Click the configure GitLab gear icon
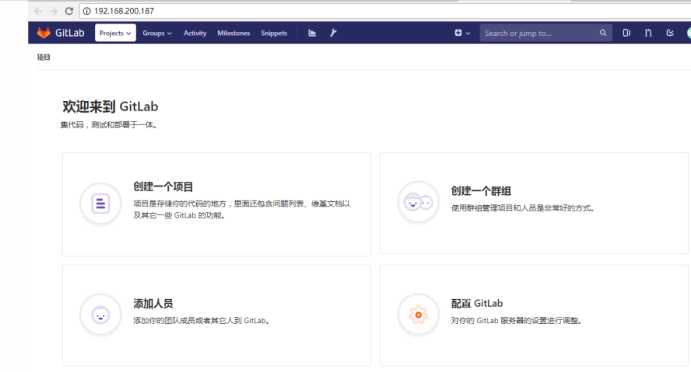 pyautogui.click(x=418, y=315)
